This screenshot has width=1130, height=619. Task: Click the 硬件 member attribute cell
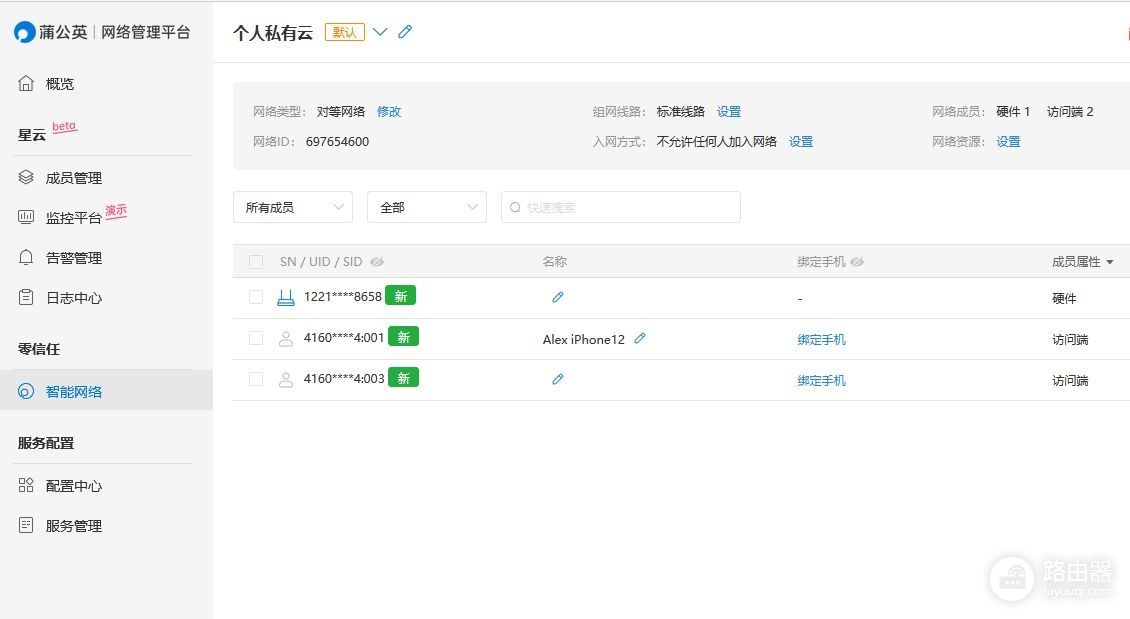coord(1064,298)
